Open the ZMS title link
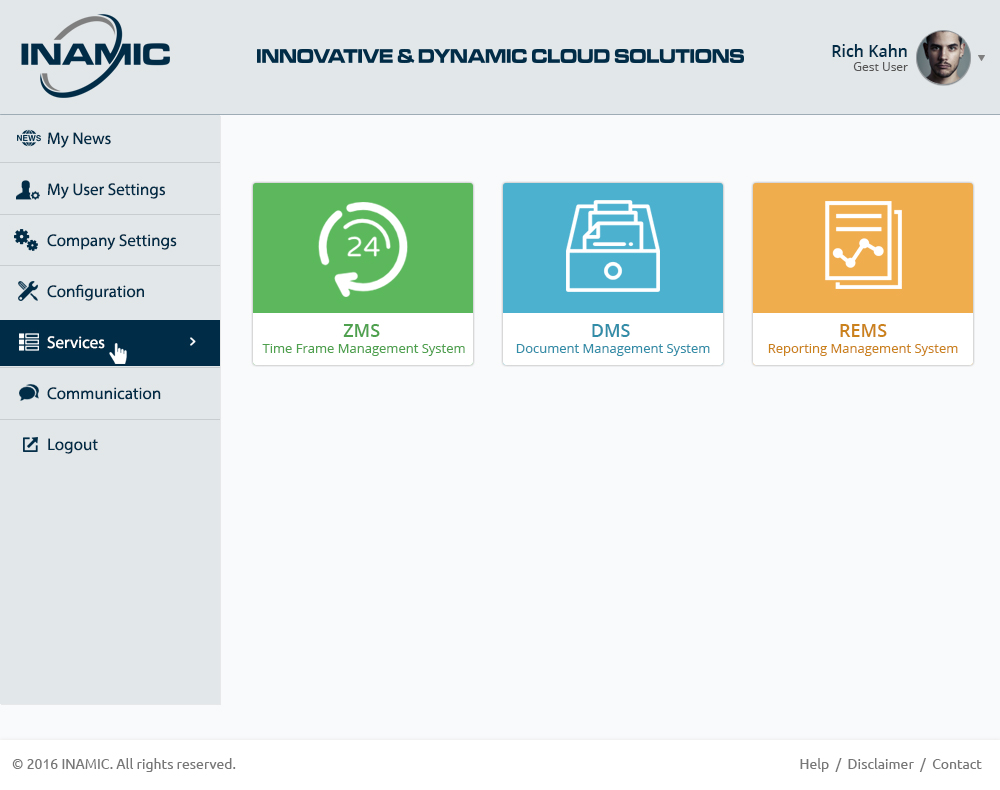The height and width of the screenshot is (790, 1000). (362, 330)
